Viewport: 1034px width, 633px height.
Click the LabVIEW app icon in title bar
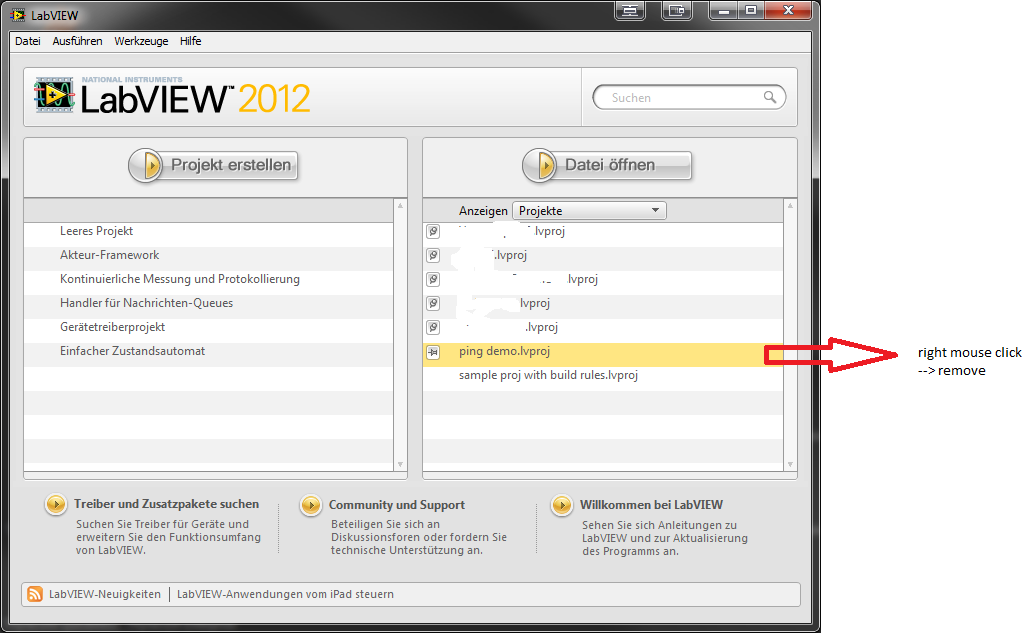click(x=17, y=15)
